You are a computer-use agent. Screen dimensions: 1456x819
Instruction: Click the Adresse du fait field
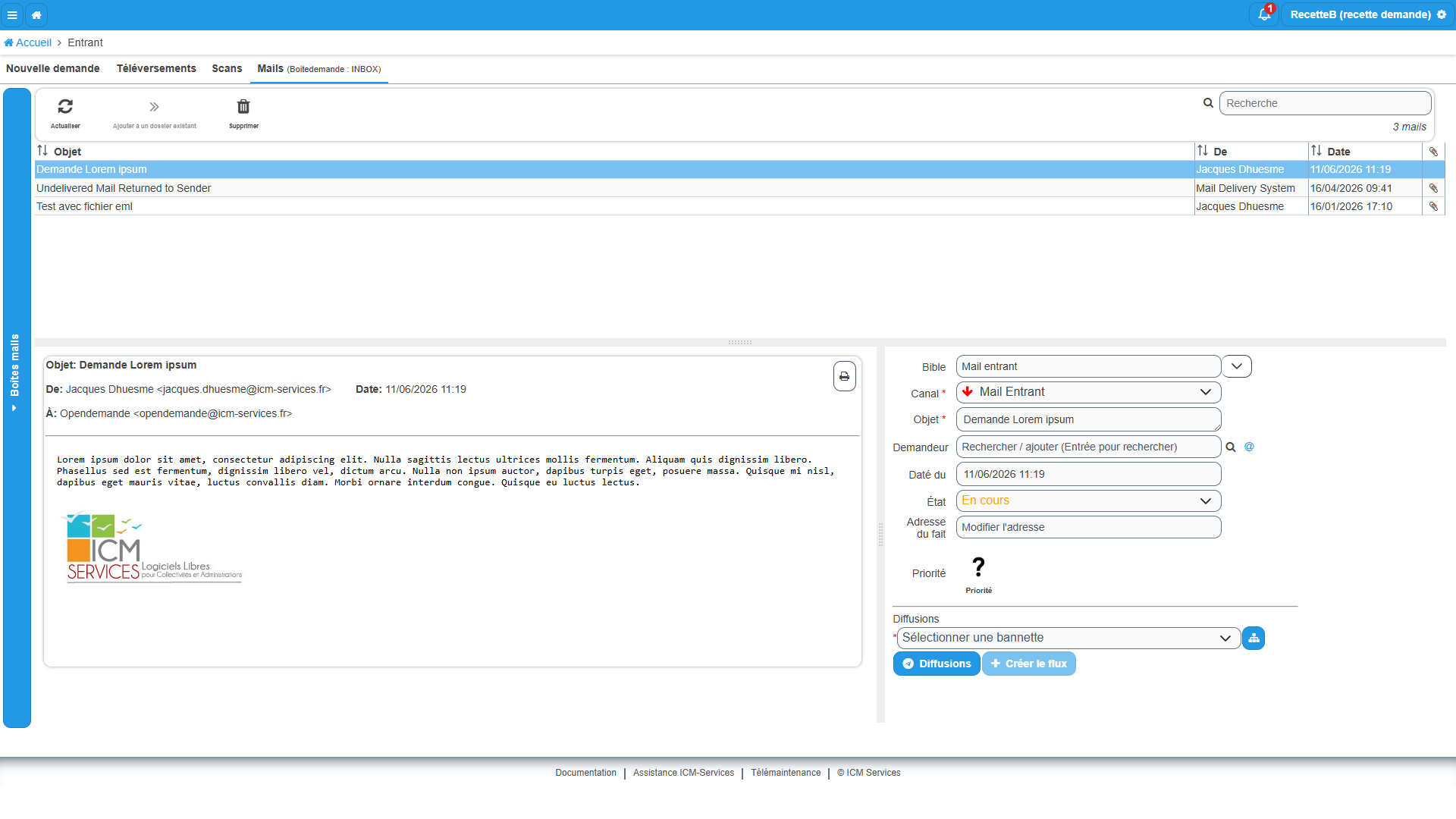(1088, 527)
